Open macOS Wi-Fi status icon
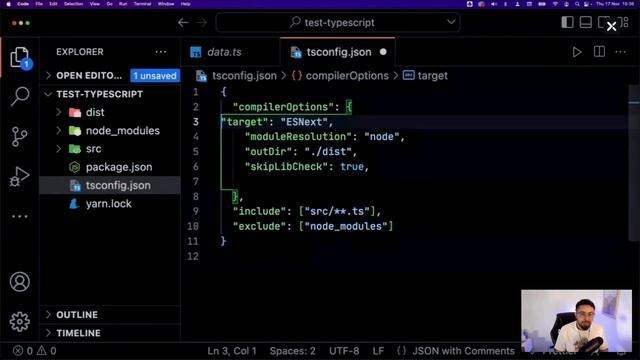 tap(555, 4)
